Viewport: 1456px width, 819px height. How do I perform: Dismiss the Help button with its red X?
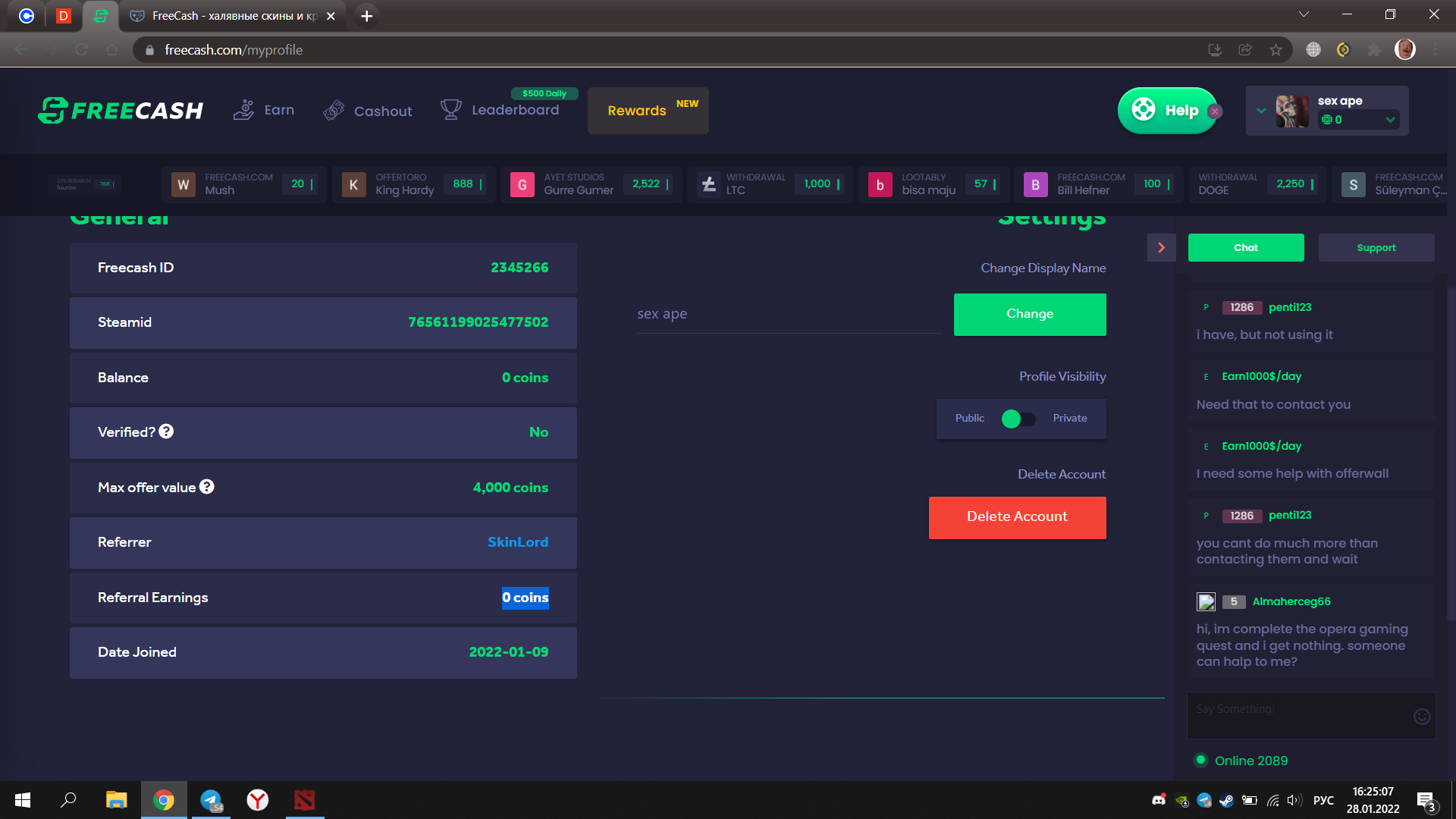coord(1215,111)
